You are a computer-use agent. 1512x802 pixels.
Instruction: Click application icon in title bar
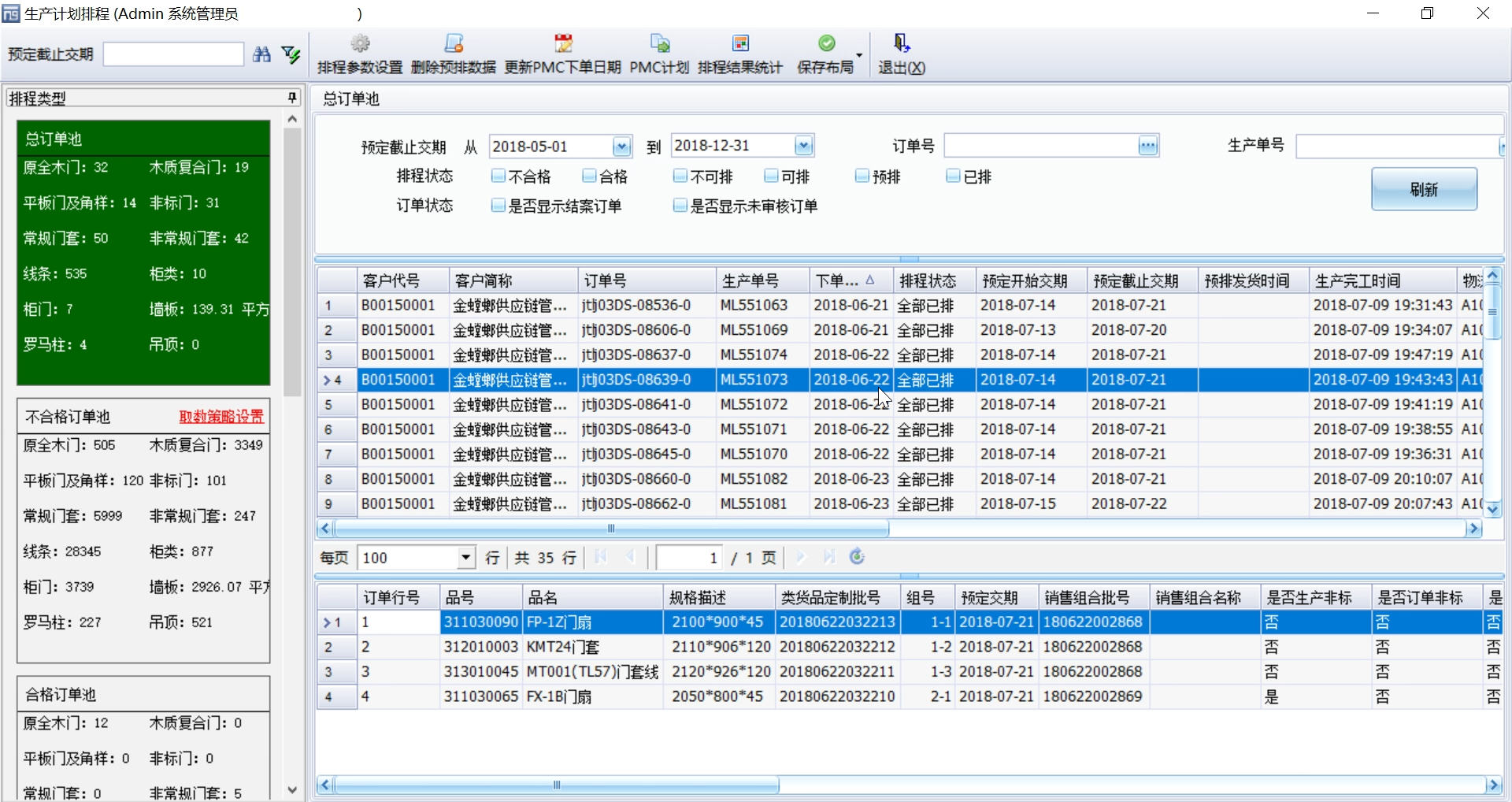tap(11, 13)
